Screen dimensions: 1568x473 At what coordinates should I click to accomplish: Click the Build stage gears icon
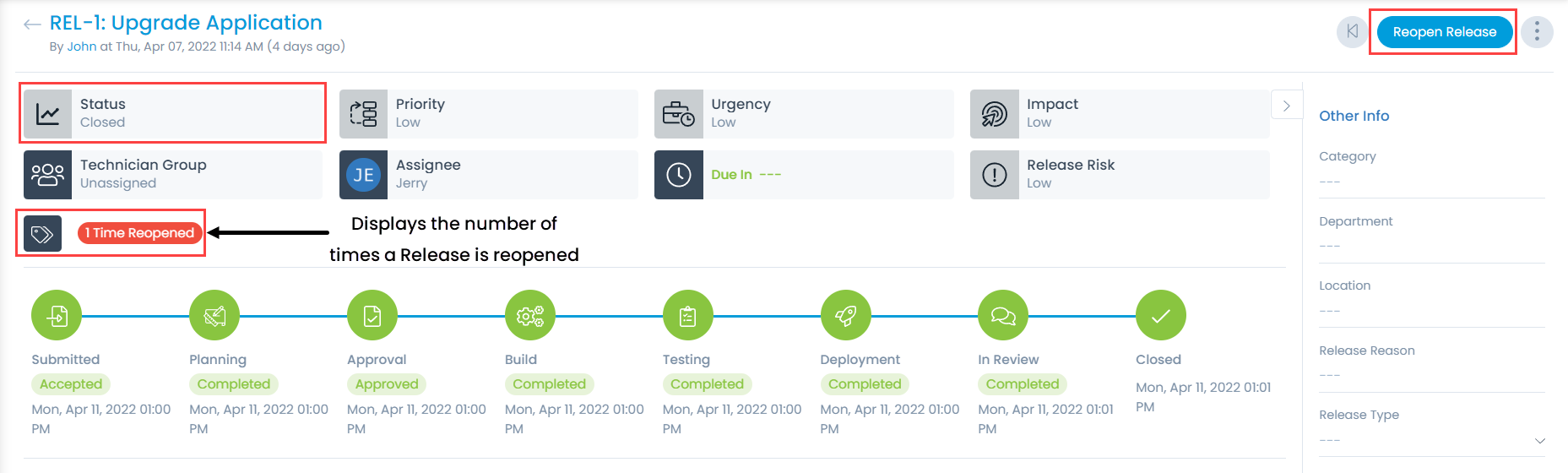coord(530,316)
